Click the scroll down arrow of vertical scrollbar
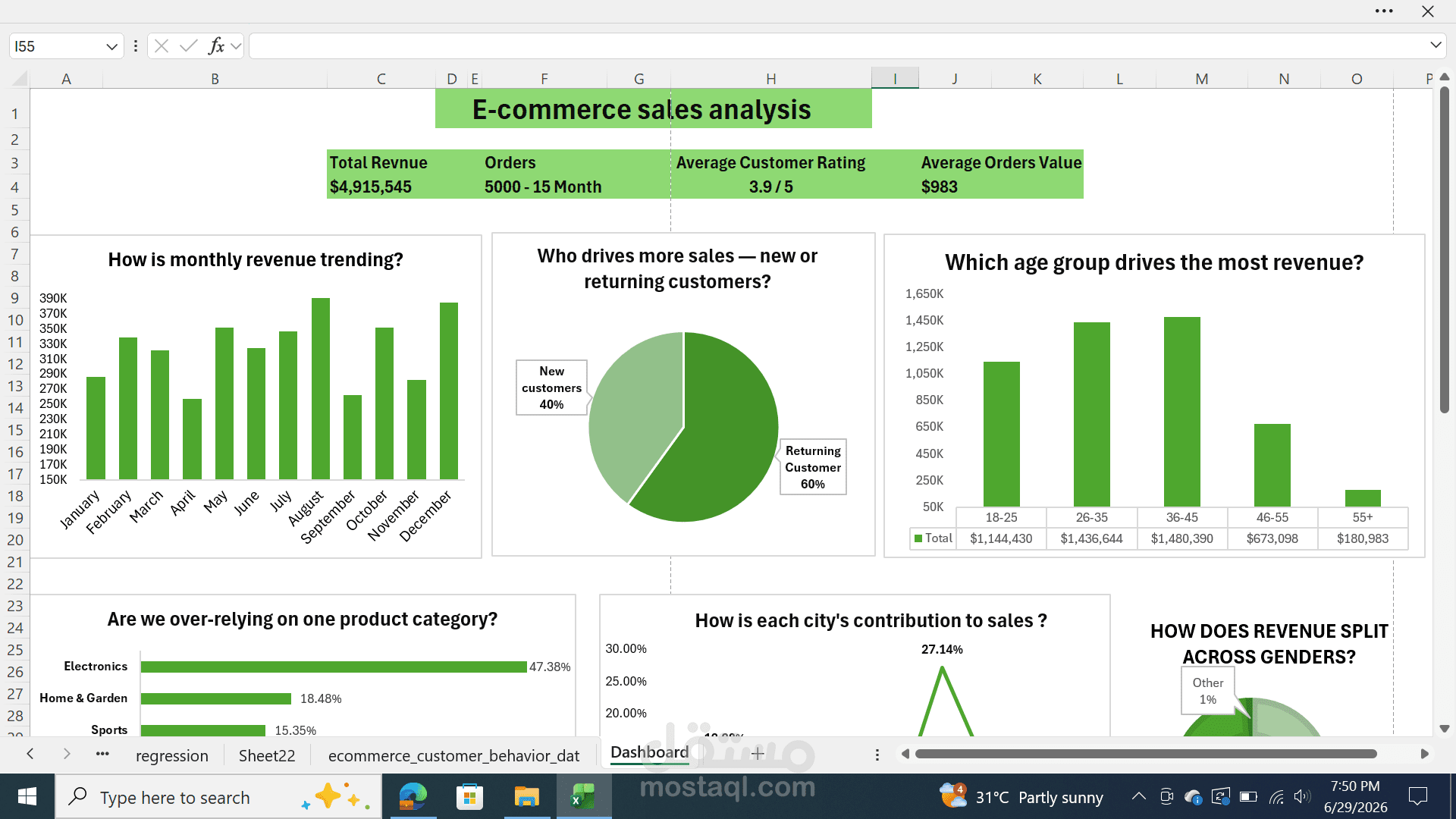 pyautogui.click(x=1445, y=728)
